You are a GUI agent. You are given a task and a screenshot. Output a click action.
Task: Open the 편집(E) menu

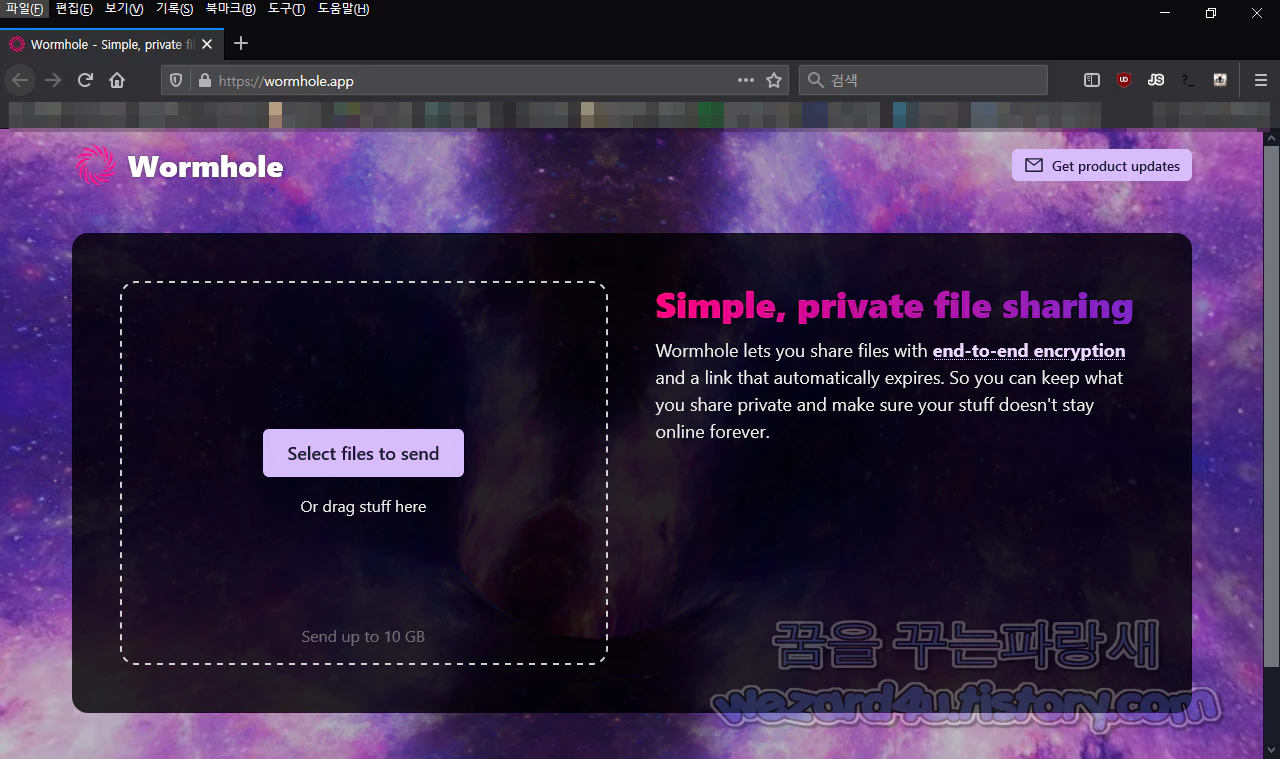[74, 9]
